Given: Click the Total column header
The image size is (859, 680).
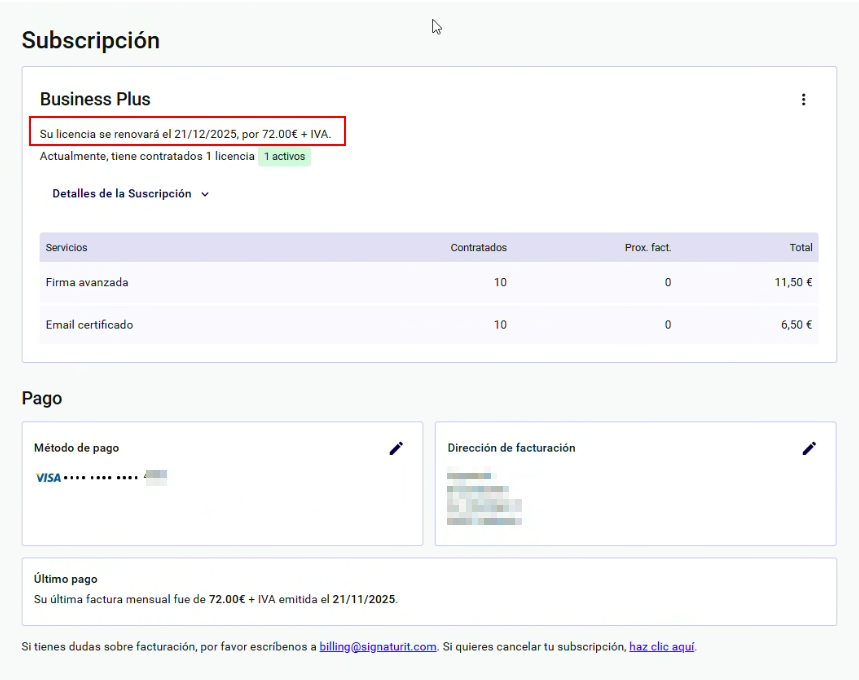Looking at the screenshot, I should pos(800,248).
